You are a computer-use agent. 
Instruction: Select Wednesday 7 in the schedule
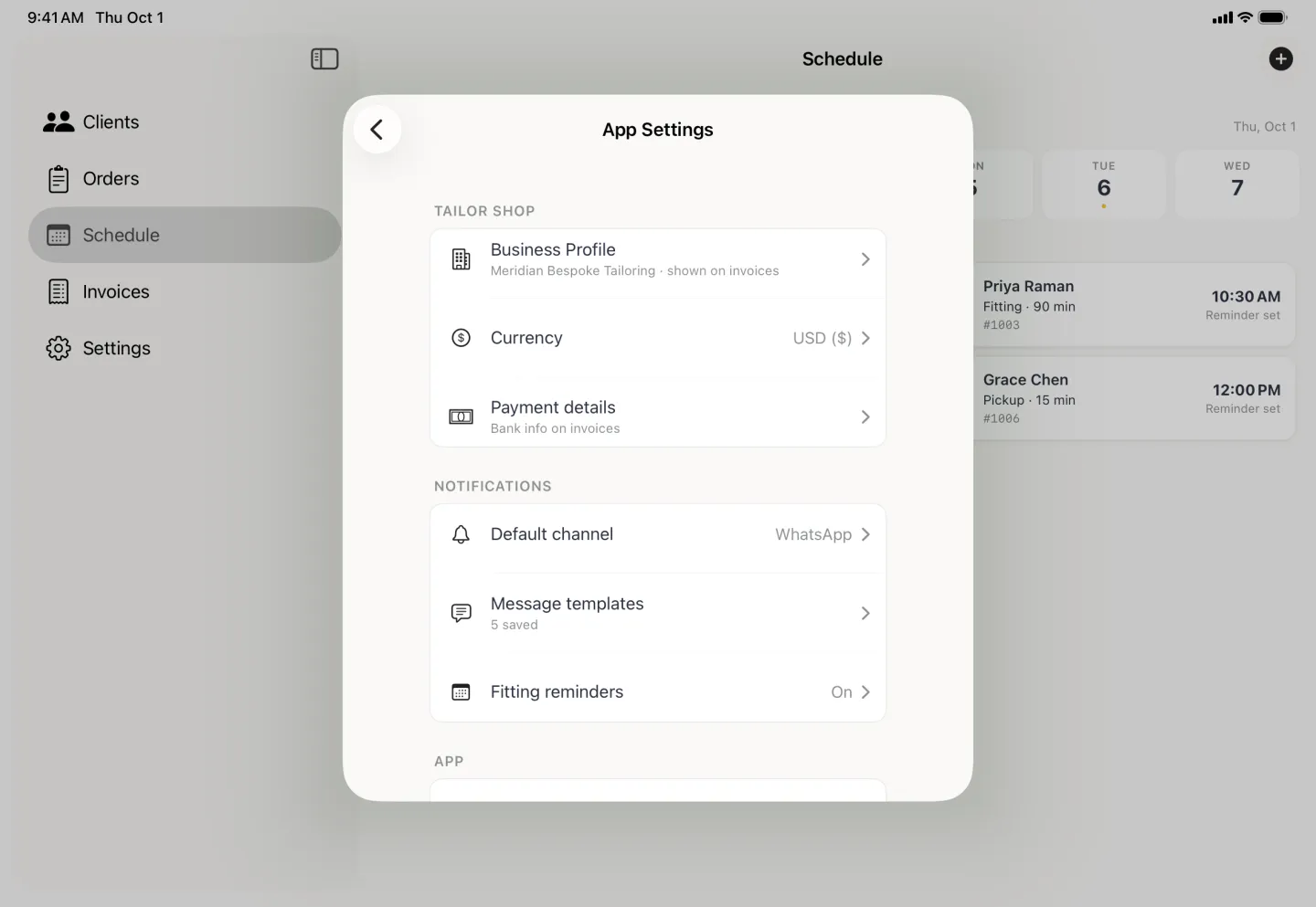pyautogui.click(x=1237, y=185)
